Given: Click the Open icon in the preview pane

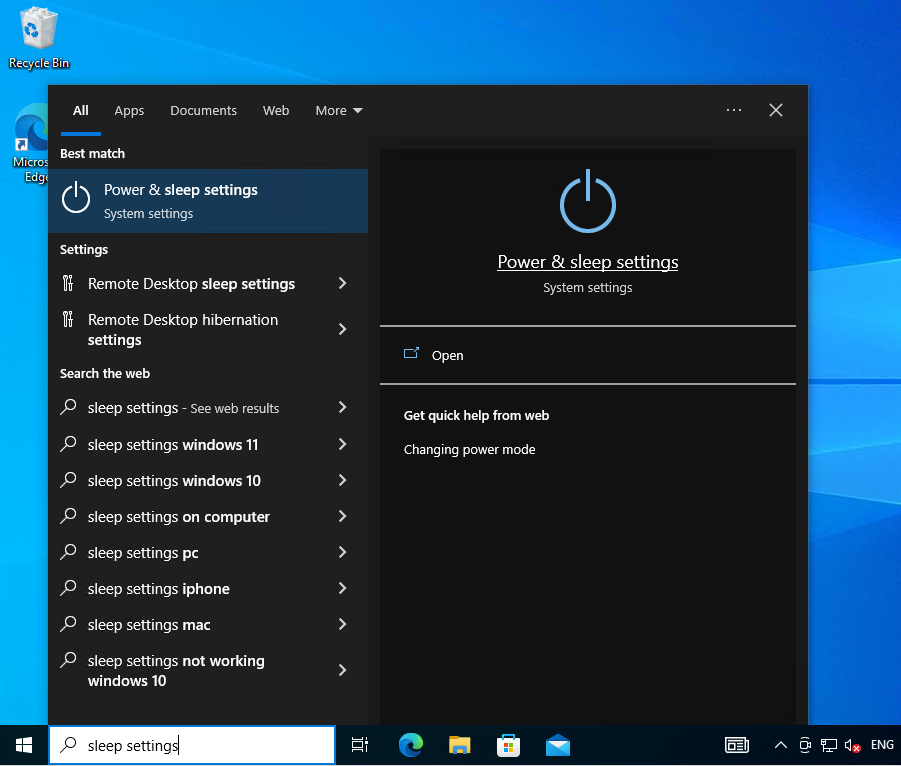Looking at the screenshot, I should [x=411, y=353].
